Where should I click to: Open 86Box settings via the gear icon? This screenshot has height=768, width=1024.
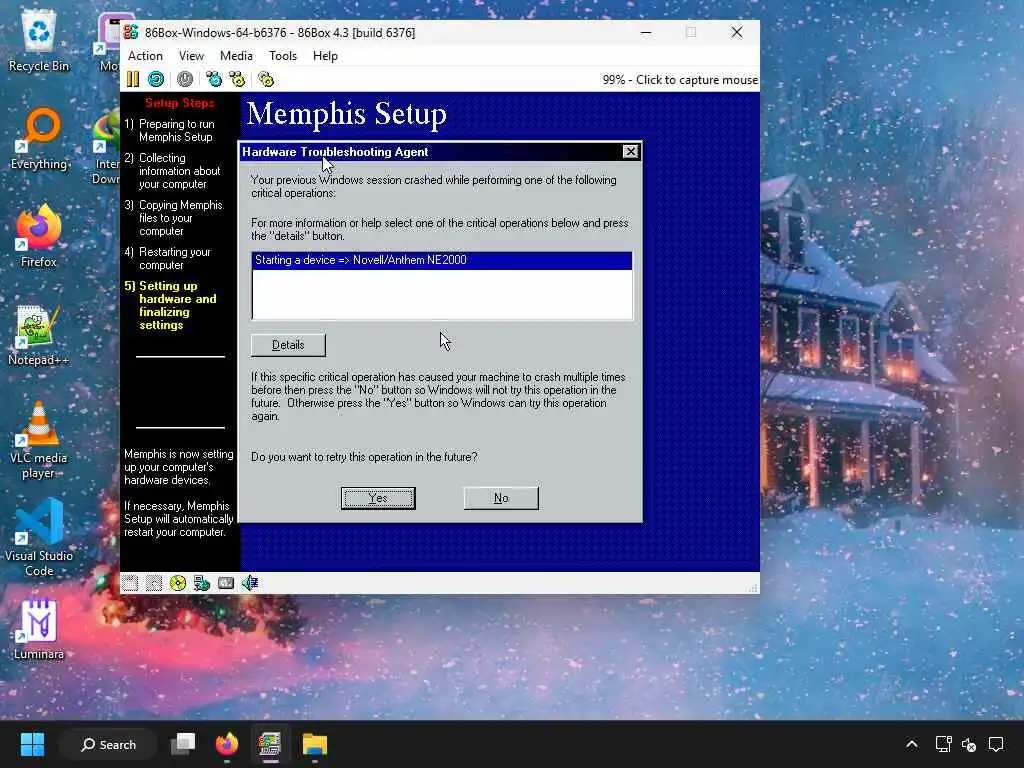(x=266, y=80)
